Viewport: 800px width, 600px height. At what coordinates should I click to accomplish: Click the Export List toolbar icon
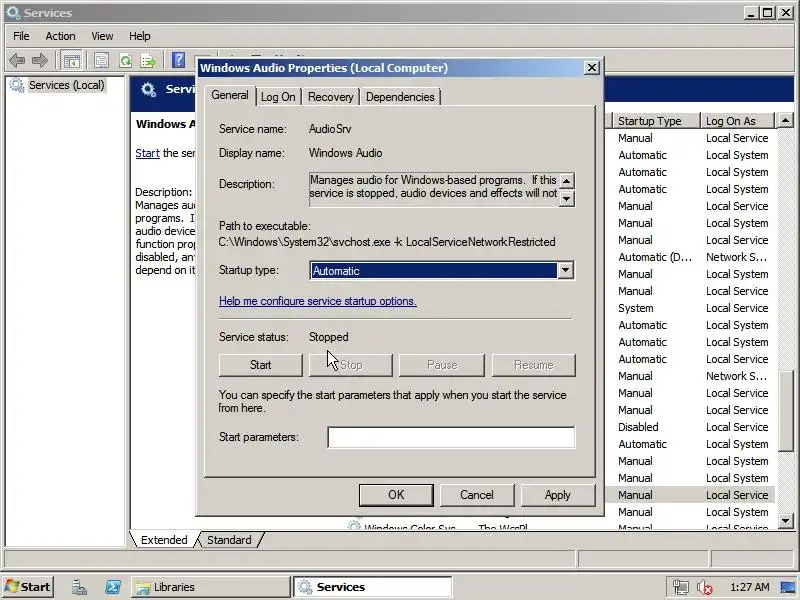tap(148, 61)
